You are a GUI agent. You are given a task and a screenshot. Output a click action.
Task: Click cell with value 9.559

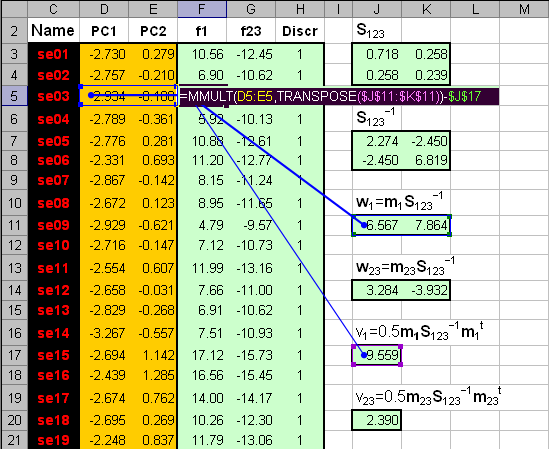pyautogui.click(x=377, y=355)
